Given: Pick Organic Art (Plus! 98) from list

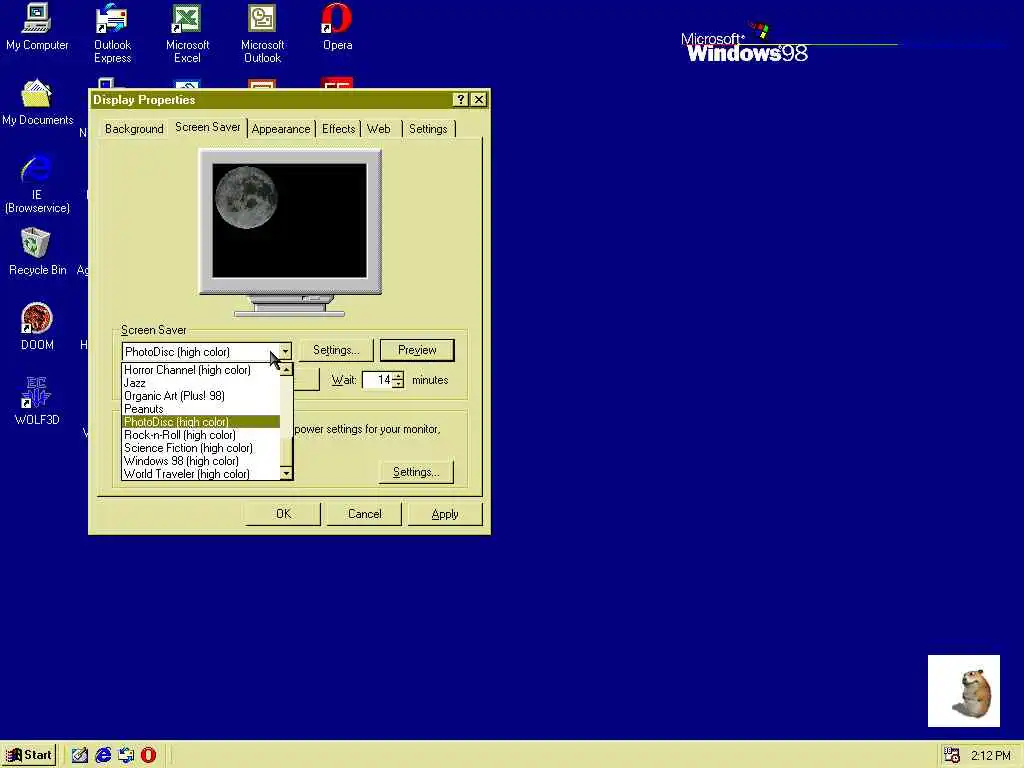Looking at the screenshot, I should point(200,396).
